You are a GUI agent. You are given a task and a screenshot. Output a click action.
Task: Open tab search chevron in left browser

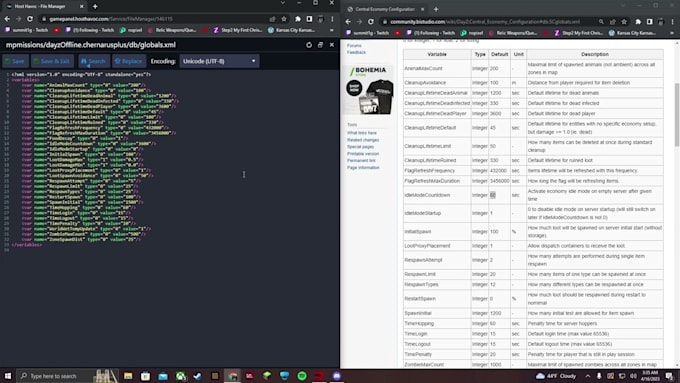[x=283, y=3]
